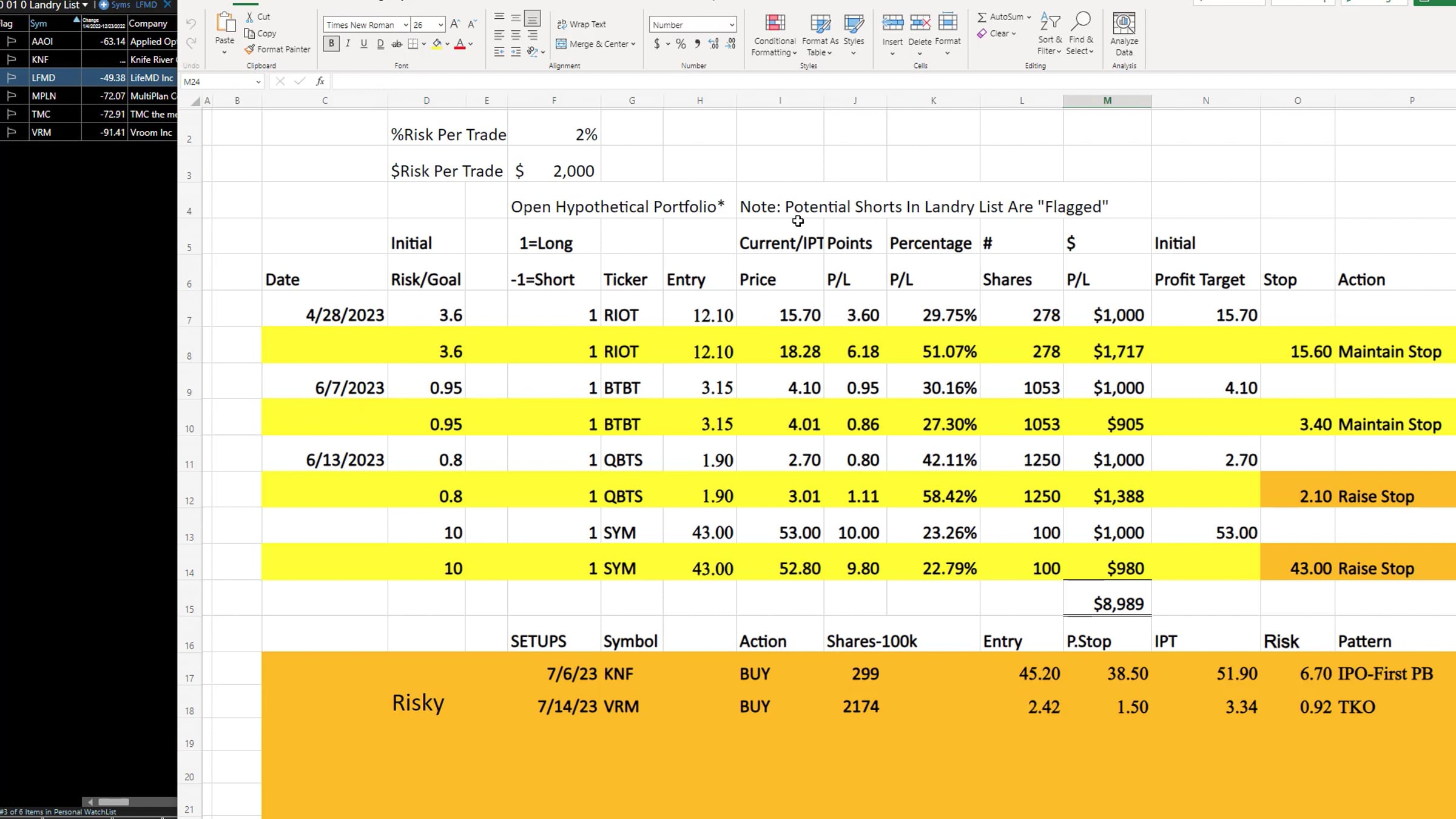Click Increase Decimal icon
This screenshot has width=1456, height=819.
[x=713, y=44]
